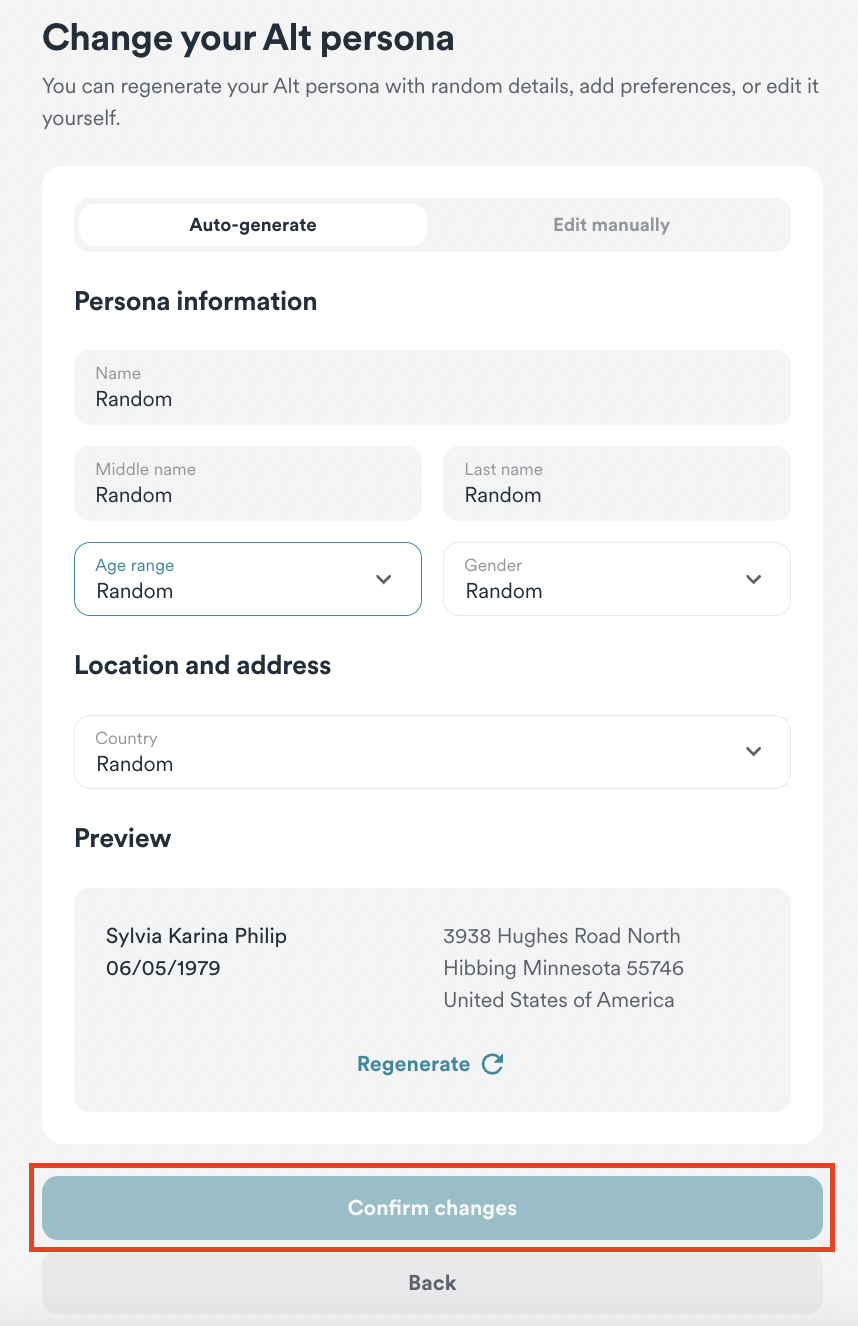This screenshot has width=858, height=1326.
Task: Click the preview birth date 06/05/1979
Action: 163,968
